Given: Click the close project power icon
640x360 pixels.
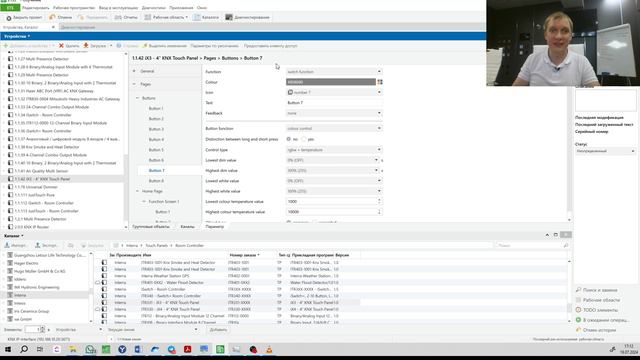Looking at the screenshot, I should pos(9,18).
